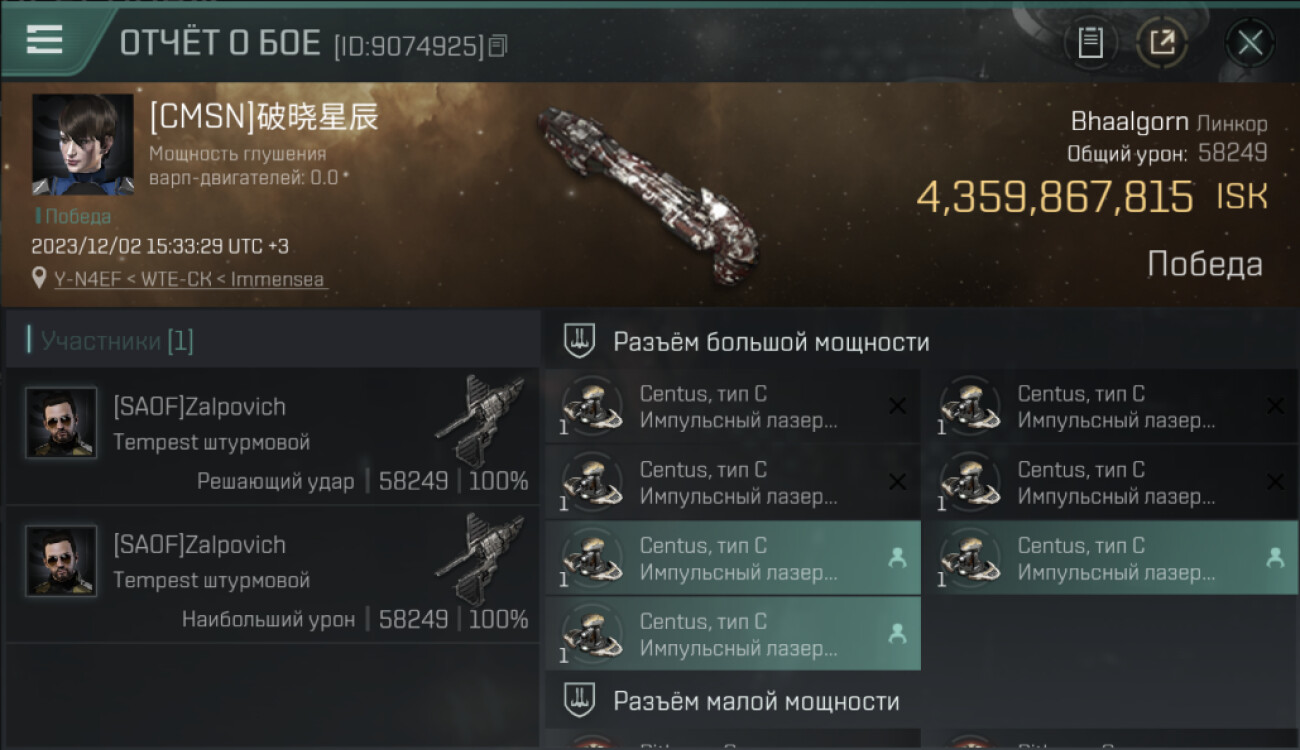Open the hamburger menu
This screenshot has width=1300, height=750.
click(x=44, y=40)
